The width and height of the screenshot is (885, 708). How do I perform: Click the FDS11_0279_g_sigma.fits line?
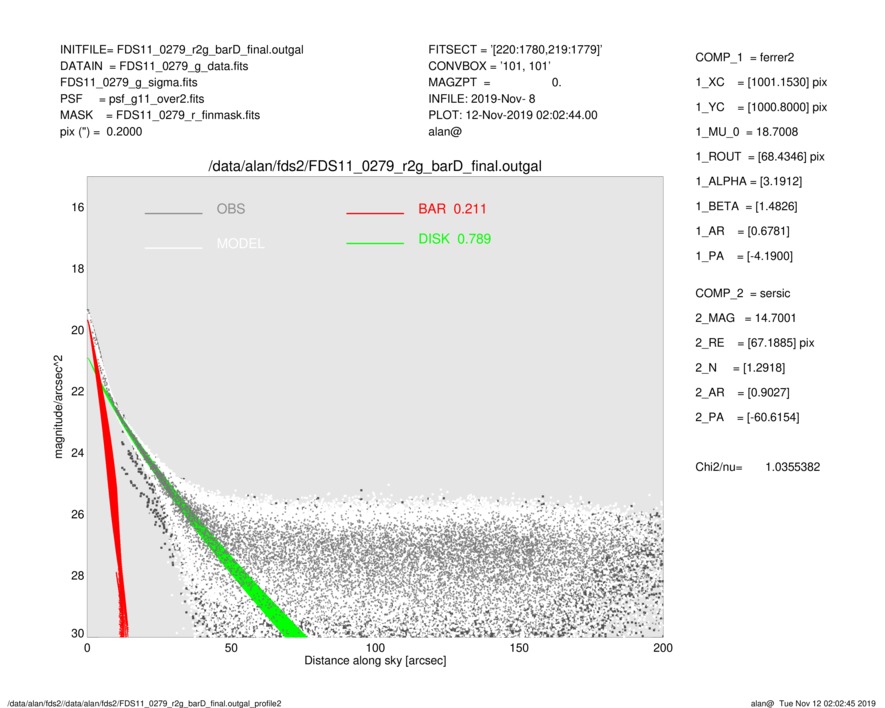pyautogui.click(x=129, y=82)
